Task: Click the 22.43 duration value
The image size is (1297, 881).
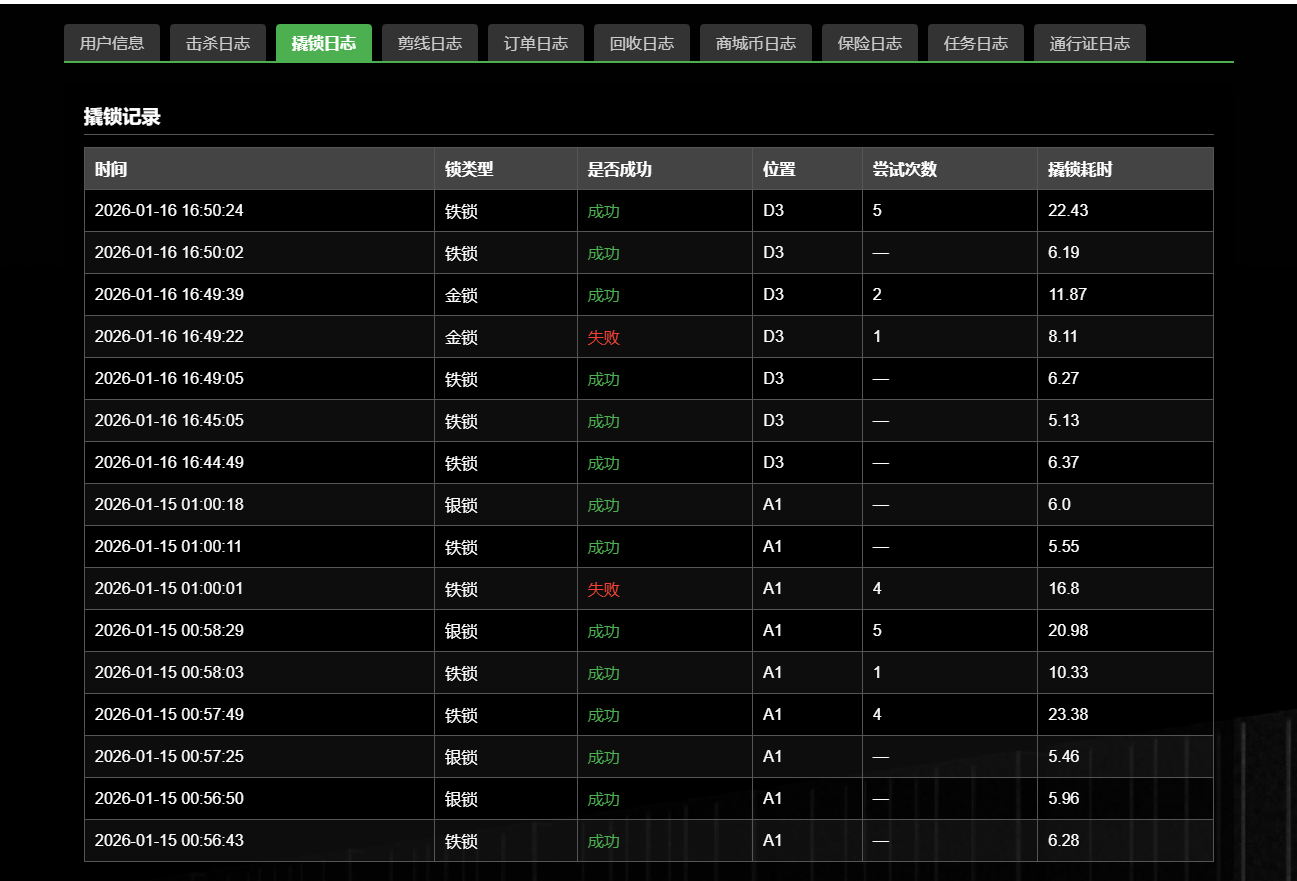Action: [x=1068, y=211]
